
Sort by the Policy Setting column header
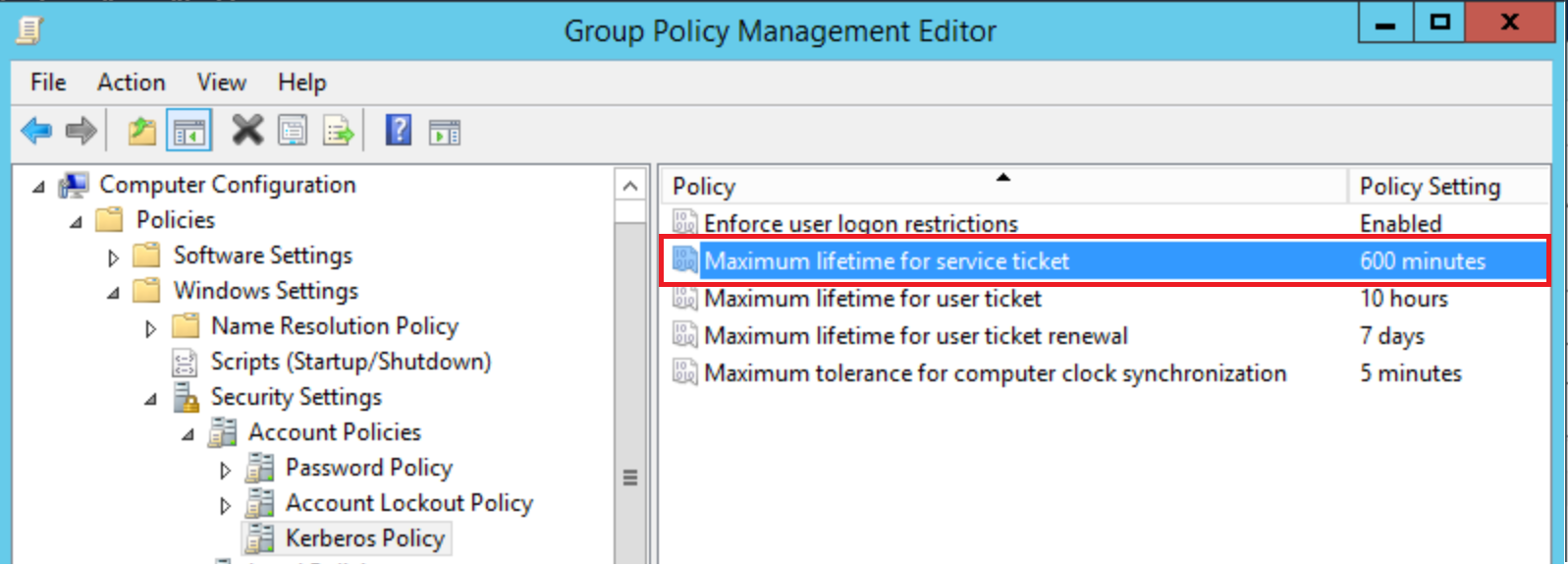pyautogui.click(x=1429, y=187)
